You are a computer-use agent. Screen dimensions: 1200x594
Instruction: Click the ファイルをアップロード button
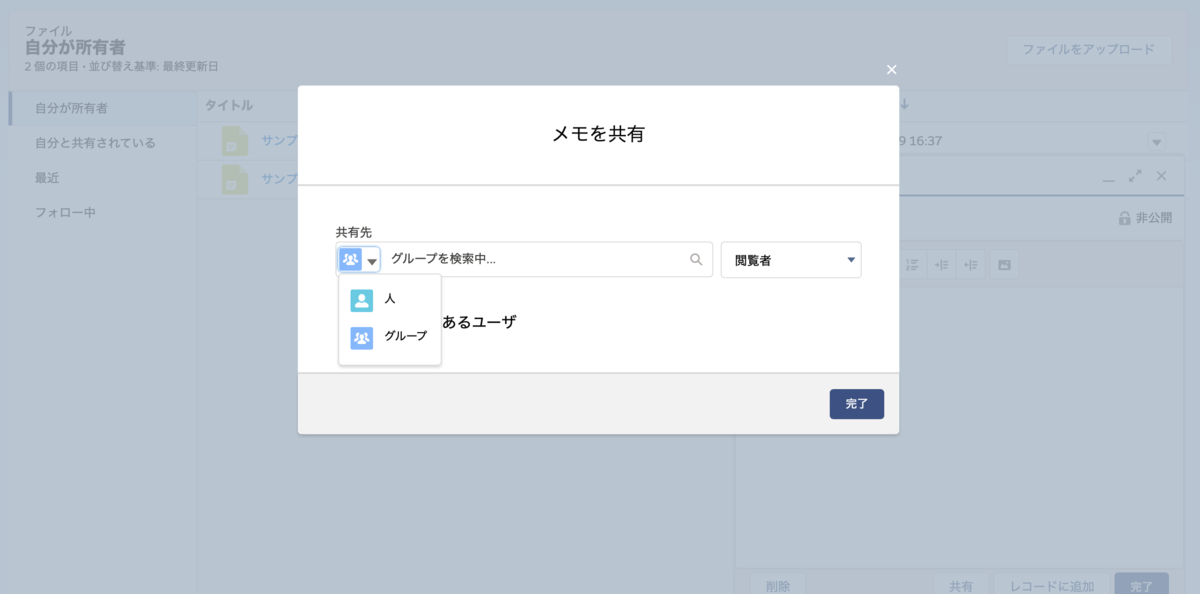point(1090,49)
